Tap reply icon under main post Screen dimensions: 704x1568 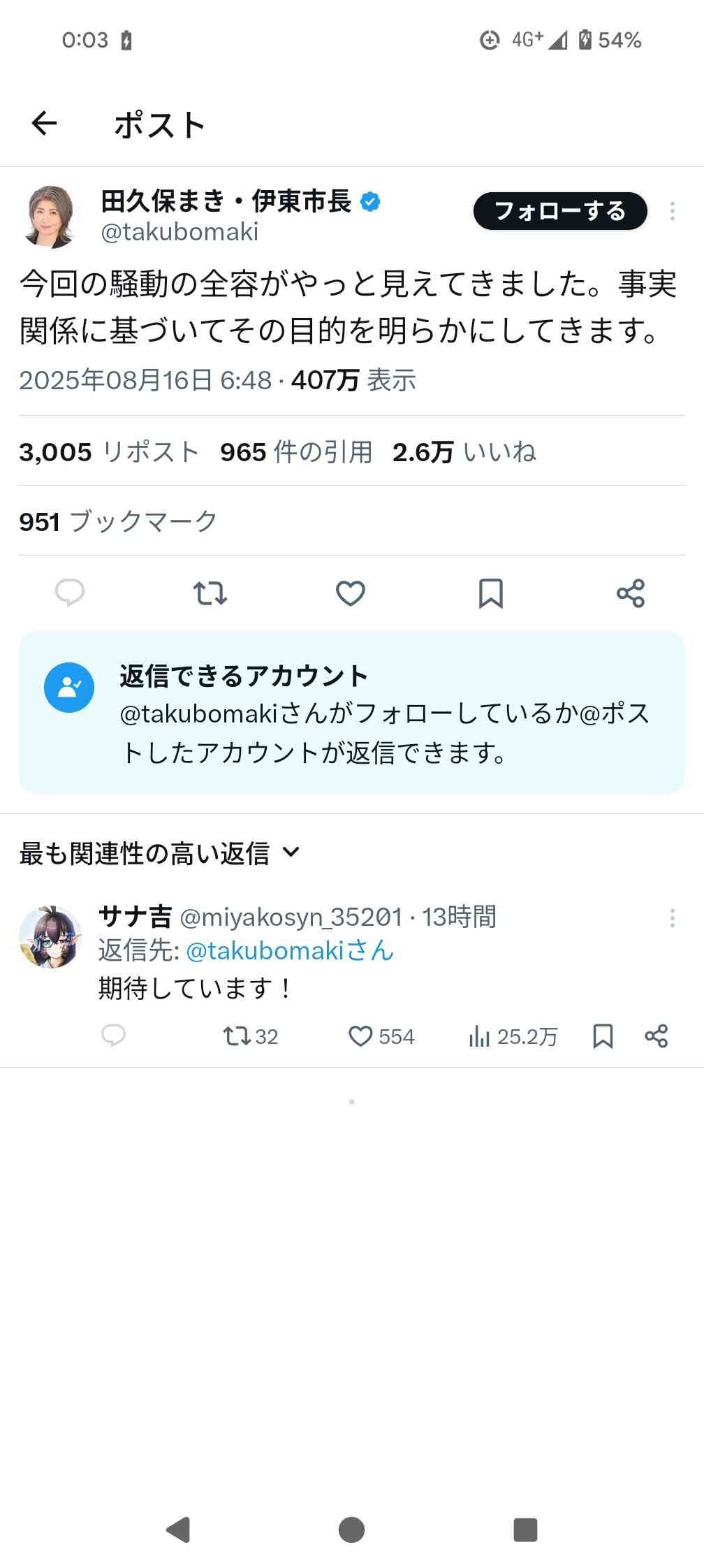70,593
